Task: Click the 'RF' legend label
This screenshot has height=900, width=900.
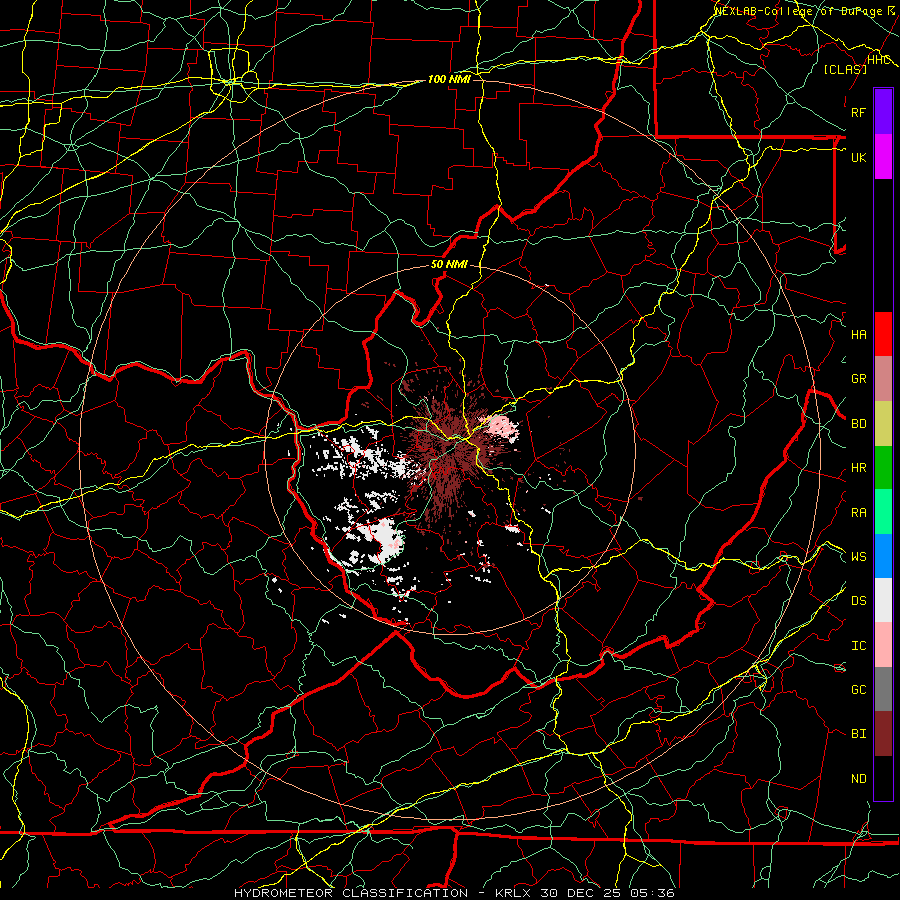Action: (858, 112)
